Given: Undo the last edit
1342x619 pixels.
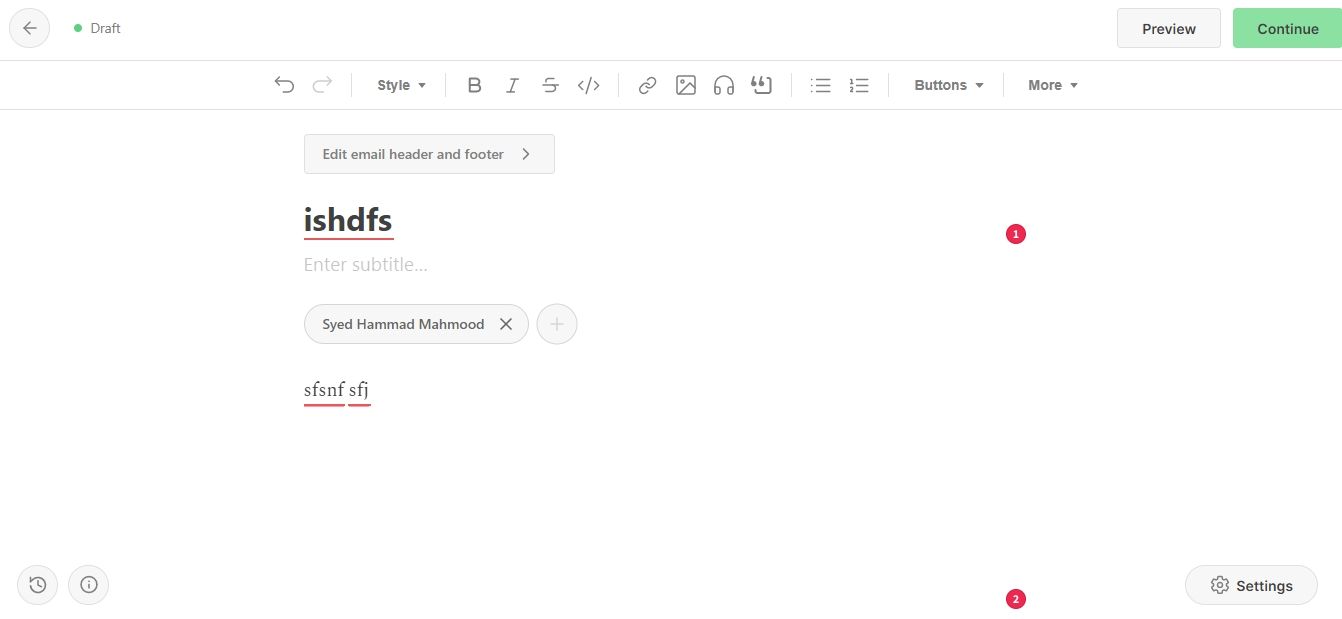Looking at the screenshot, I should pos(284,85).
